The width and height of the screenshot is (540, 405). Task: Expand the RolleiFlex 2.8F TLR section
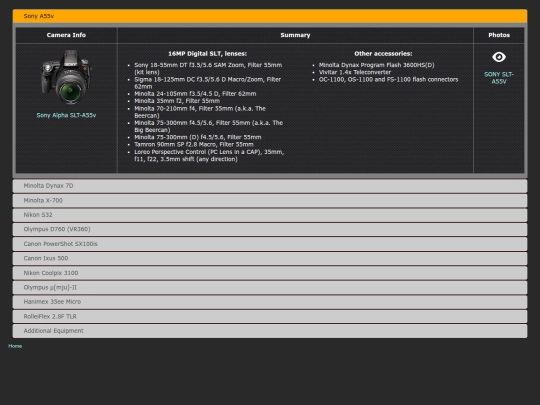[270, 316]
